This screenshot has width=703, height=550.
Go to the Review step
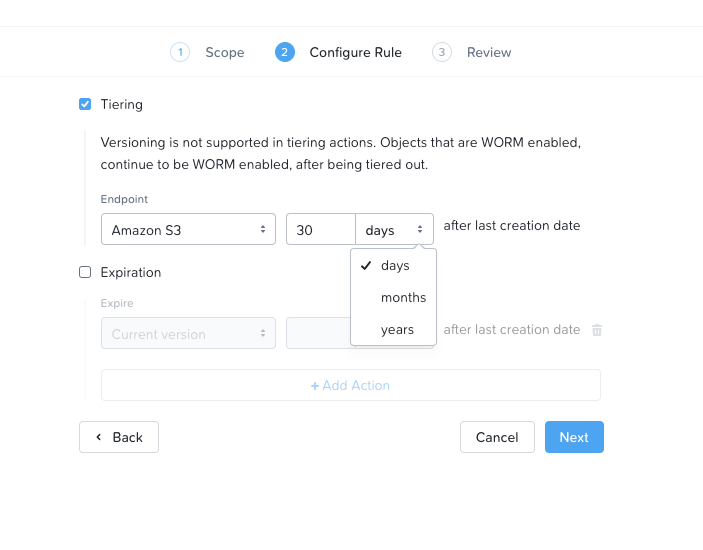(x=489, y=52)
